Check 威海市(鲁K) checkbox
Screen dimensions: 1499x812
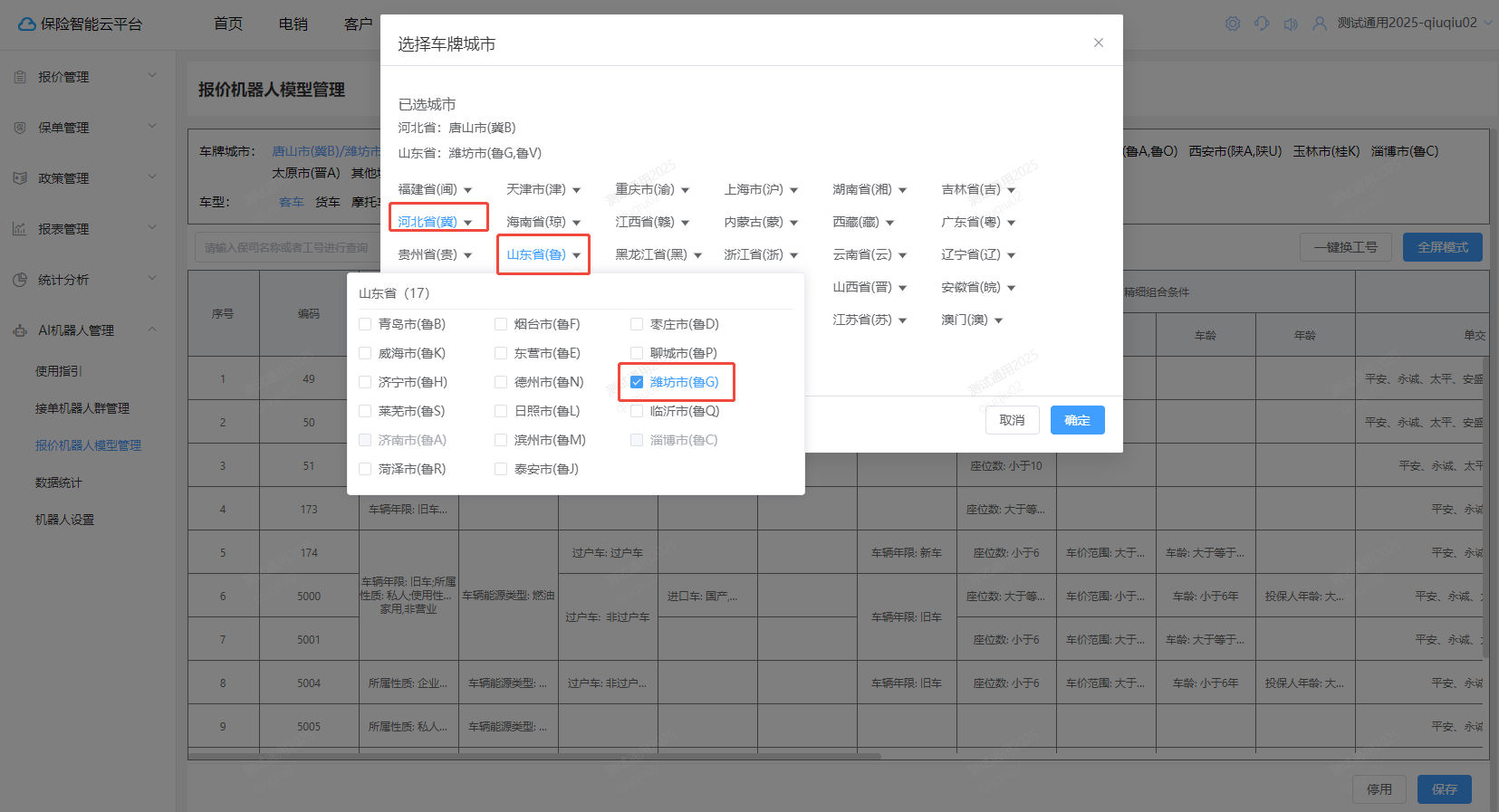pyautogui.click(x=365, y=353)
